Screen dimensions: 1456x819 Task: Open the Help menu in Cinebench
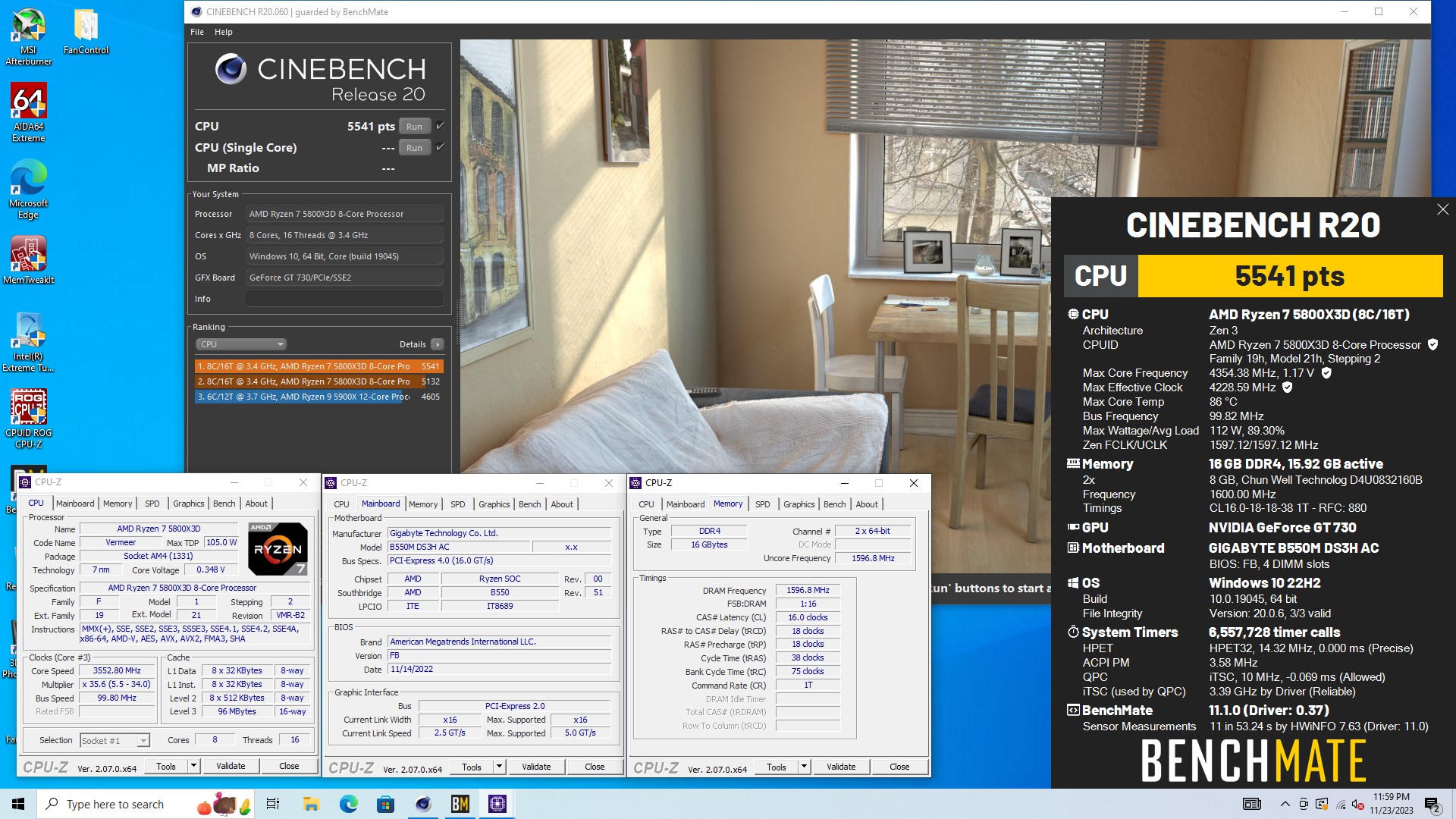[223, 32]
